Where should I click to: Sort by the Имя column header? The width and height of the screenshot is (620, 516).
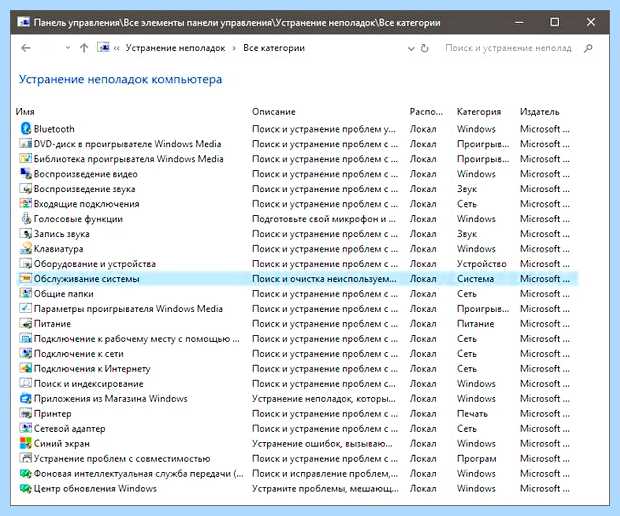[x=25, y=112]
